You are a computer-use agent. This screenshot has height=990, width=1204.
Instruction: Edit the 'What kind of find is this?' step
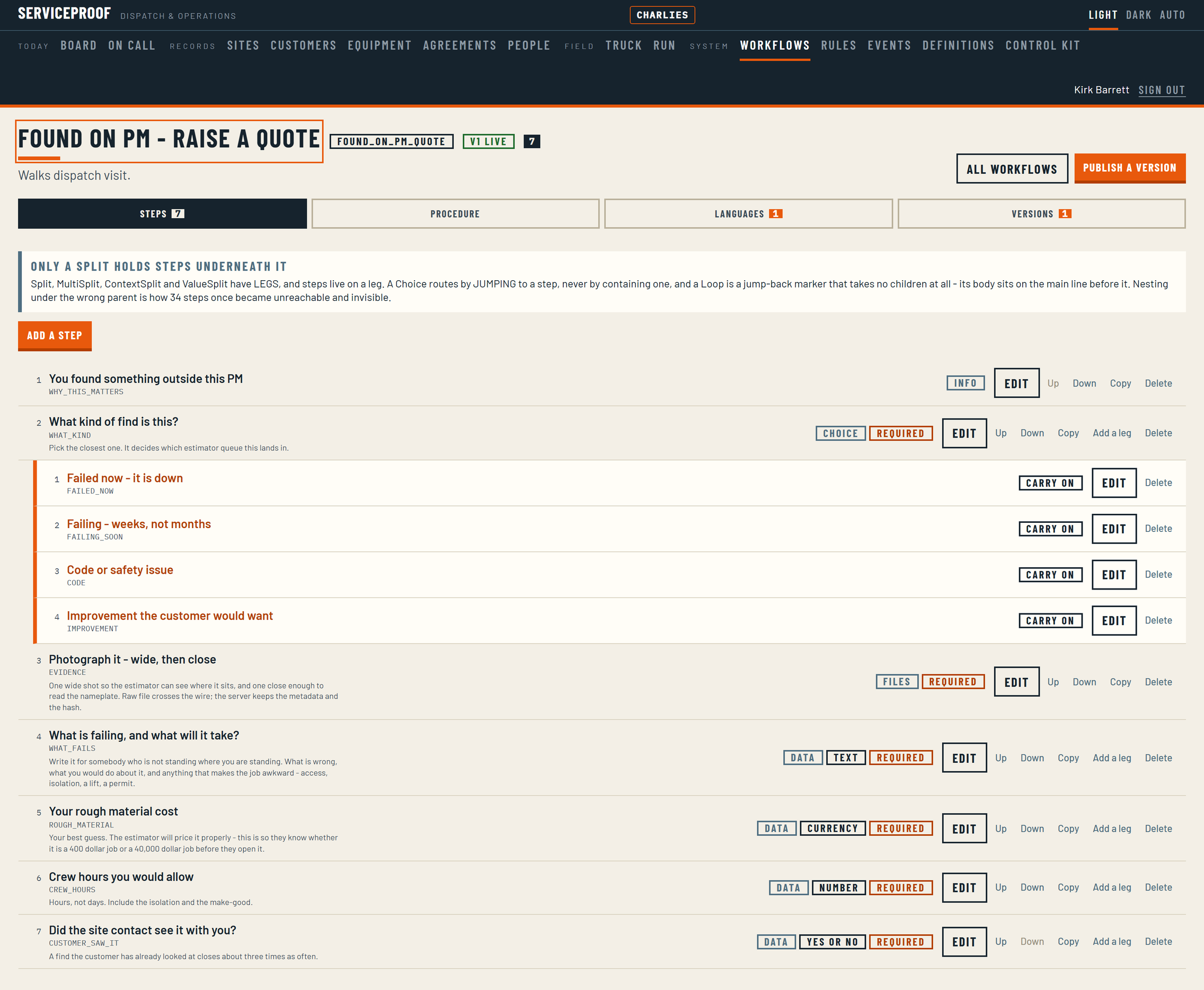point(964,433)
